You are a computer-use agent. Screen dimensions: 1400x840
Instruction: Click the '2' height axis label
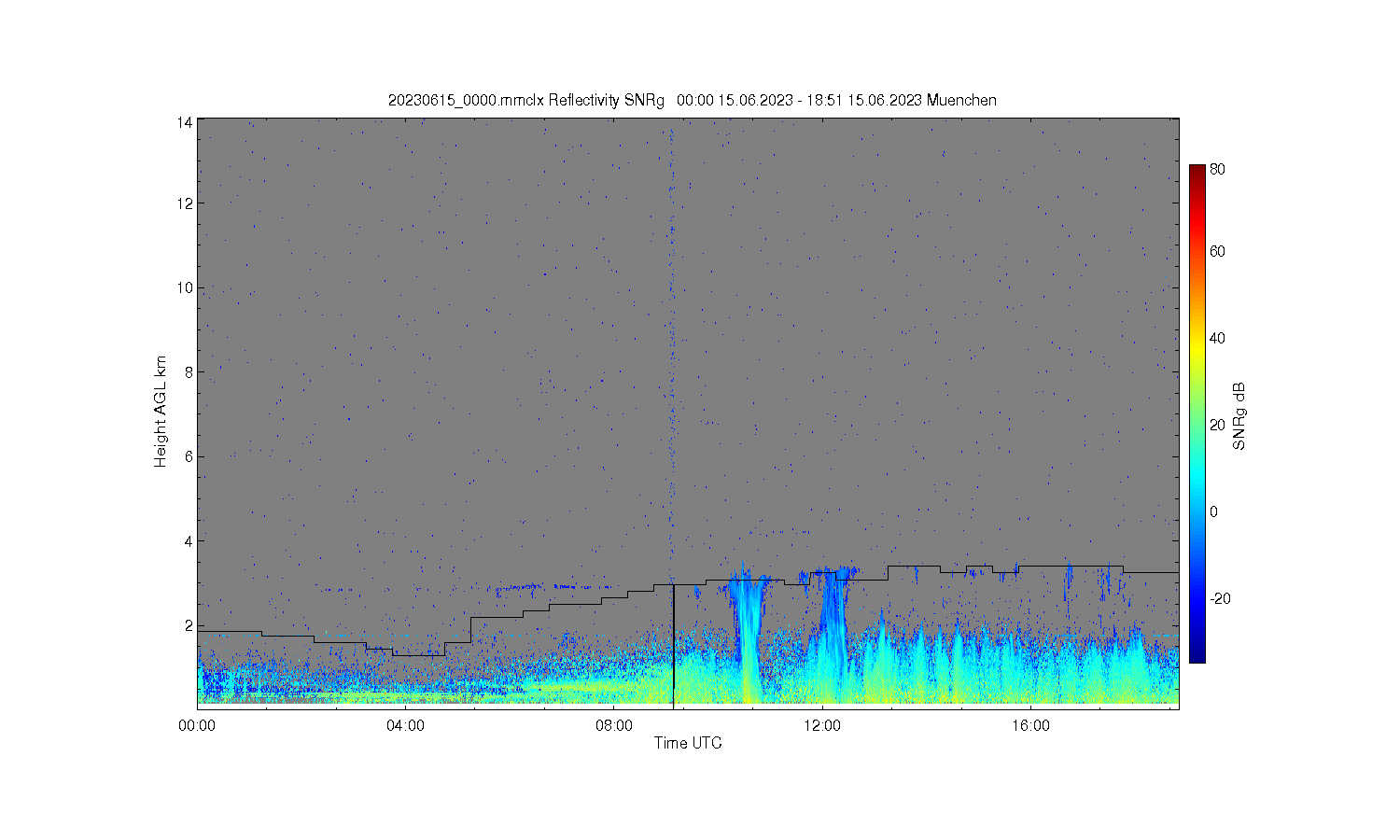[189, 625]
